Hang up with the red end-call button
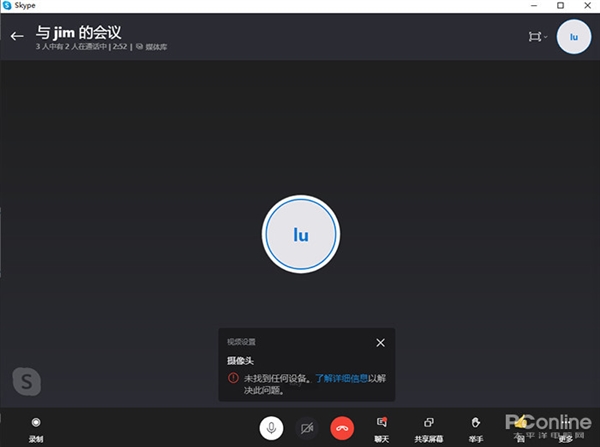Screen dimensions: 600x447 [342, 428]
